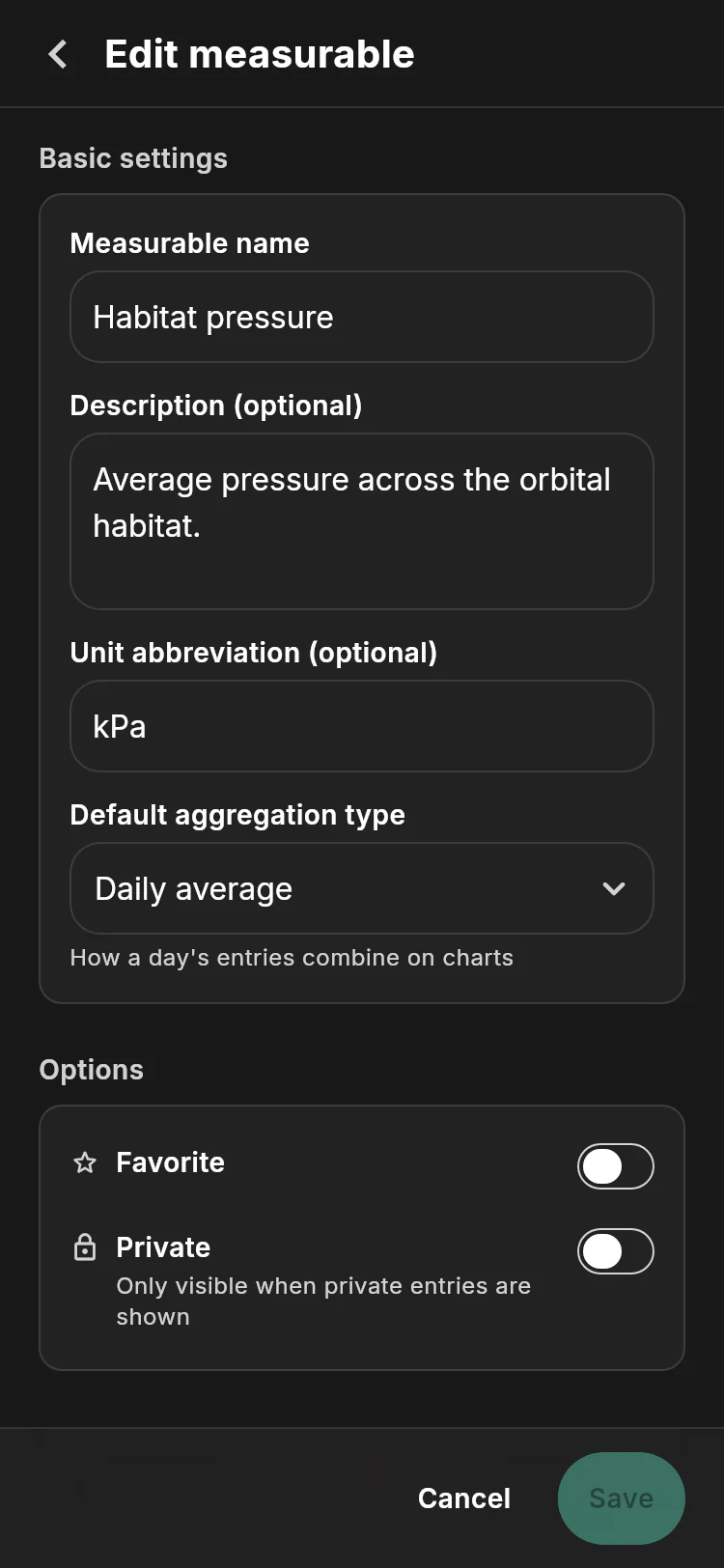724x1568 pixels.
Task: Enable the Private toggle switch
Action: point(616,1251)
